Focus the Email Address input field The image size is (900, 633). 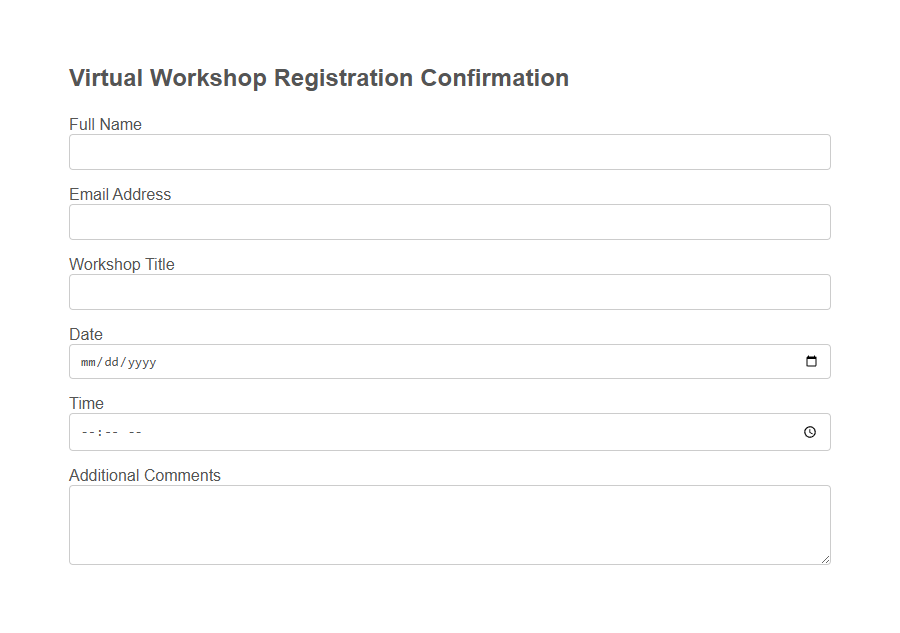(x=449, y=221)
